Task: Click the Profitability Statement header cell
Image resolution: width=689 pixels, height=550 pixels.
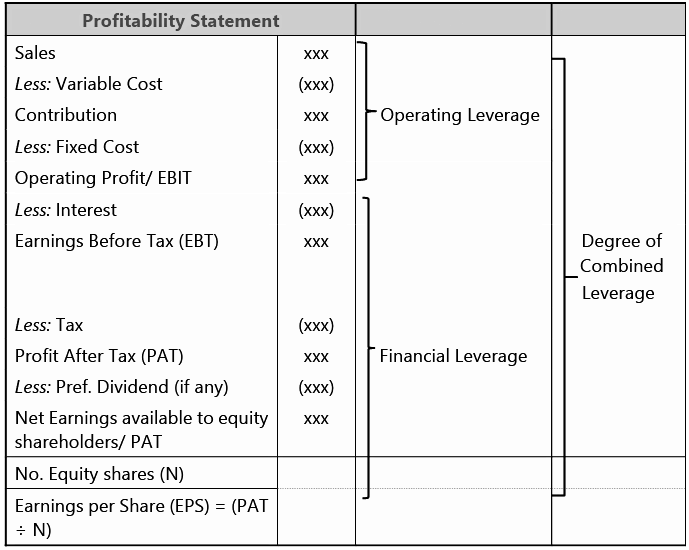Action: (180, 20)
